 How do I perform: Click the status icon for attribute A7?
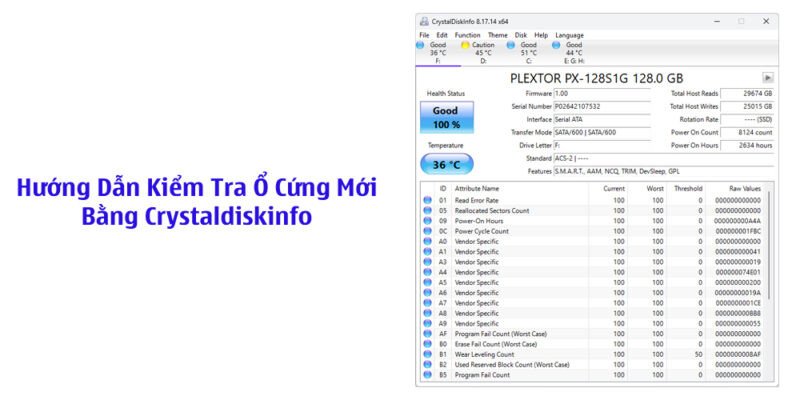pos(428,303)
